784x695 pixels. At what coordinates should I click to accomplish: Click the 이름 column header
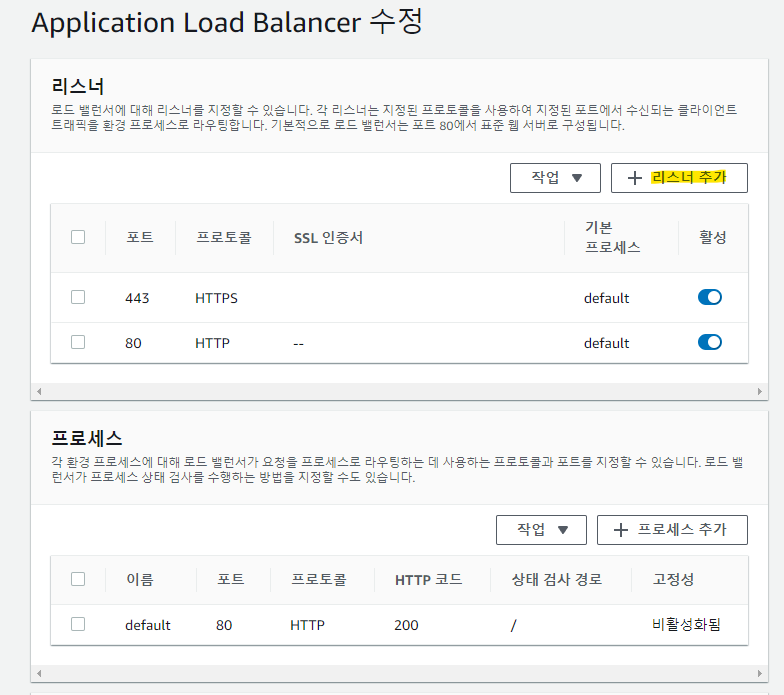[x=140, y=579]
